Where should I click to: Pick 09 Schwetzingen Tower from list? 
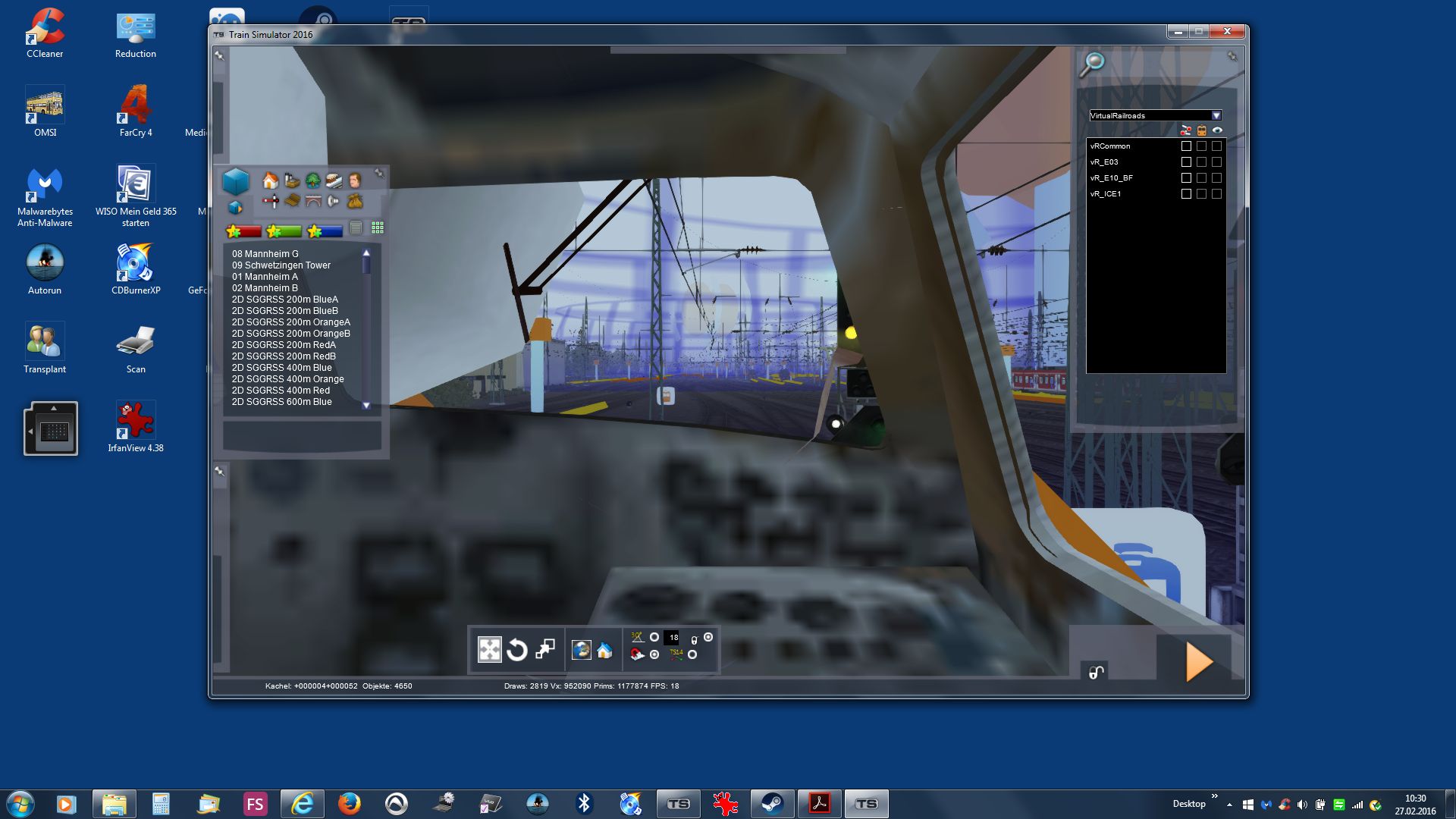[281, 265]
